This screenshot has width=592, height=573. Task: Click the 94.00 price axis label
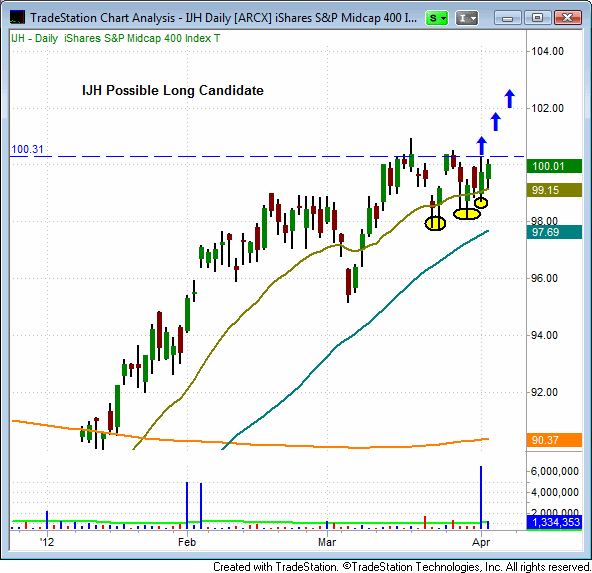[544, 335]
